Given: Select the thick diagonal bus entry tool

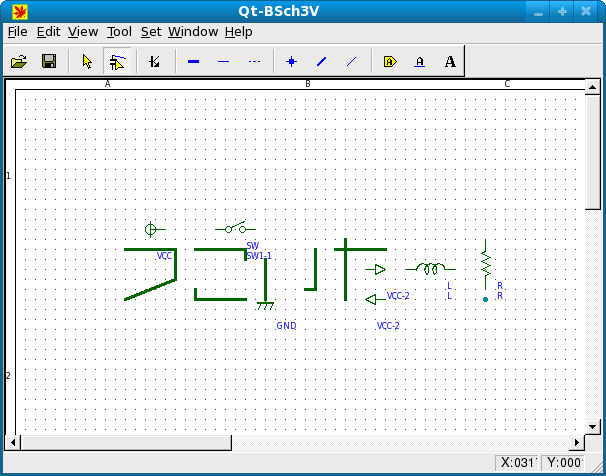Looking at the screenshot, I should pyautogui.click(x=321, y=62).
